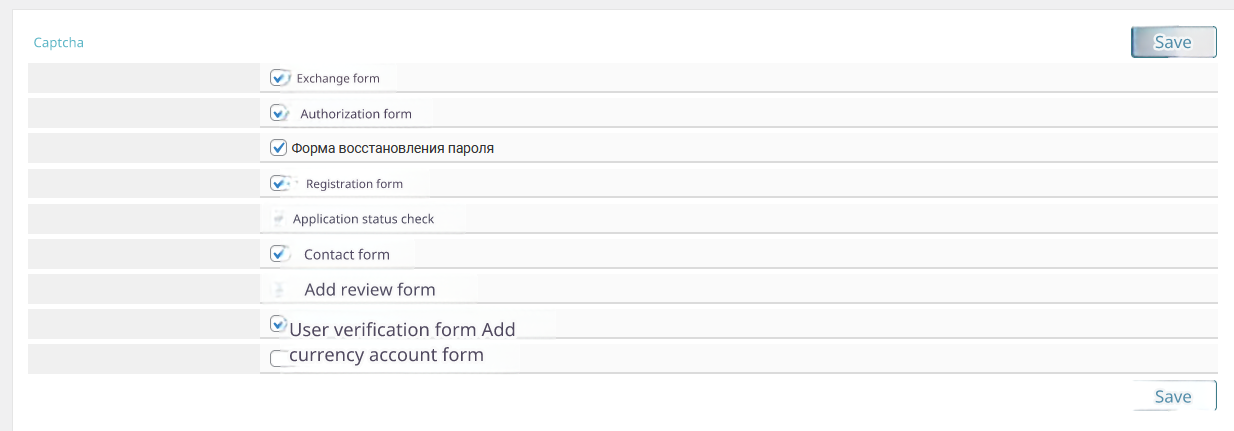Click the Contact form label text
Viewport: 1234px width, 431px height.
coord(347,255)
